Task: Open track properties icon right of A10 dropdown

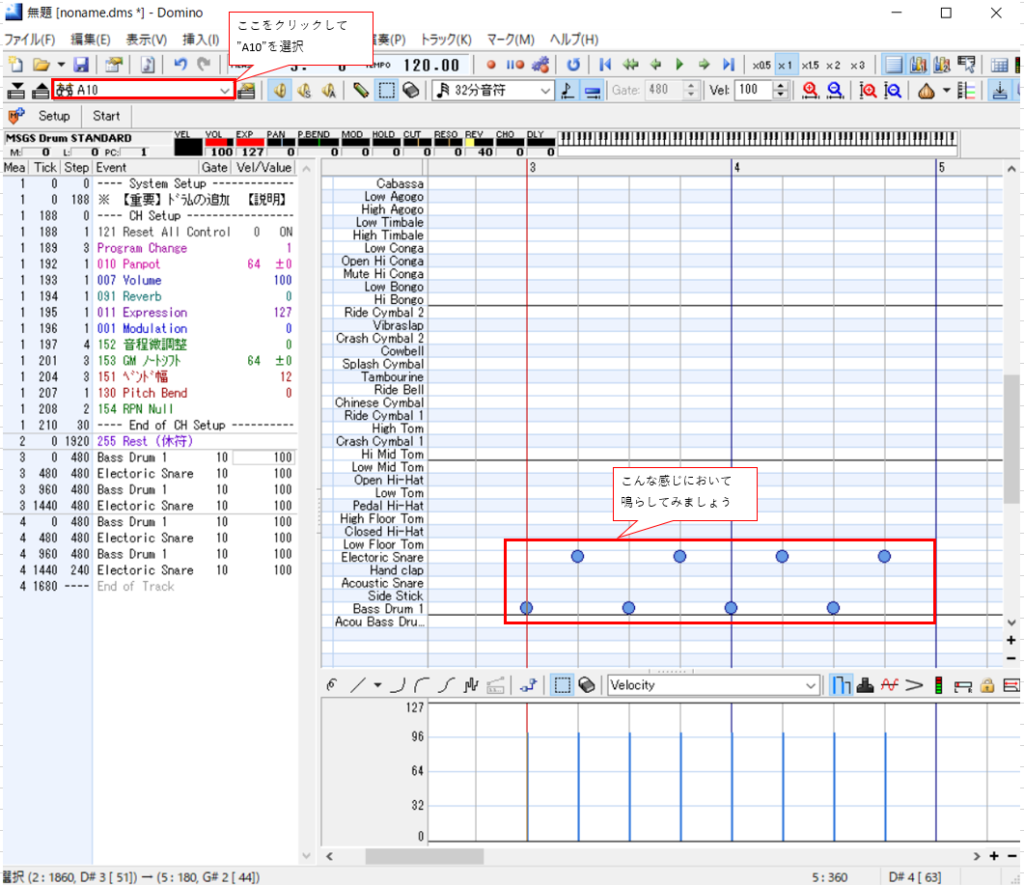Action: [x=246, y=90]
